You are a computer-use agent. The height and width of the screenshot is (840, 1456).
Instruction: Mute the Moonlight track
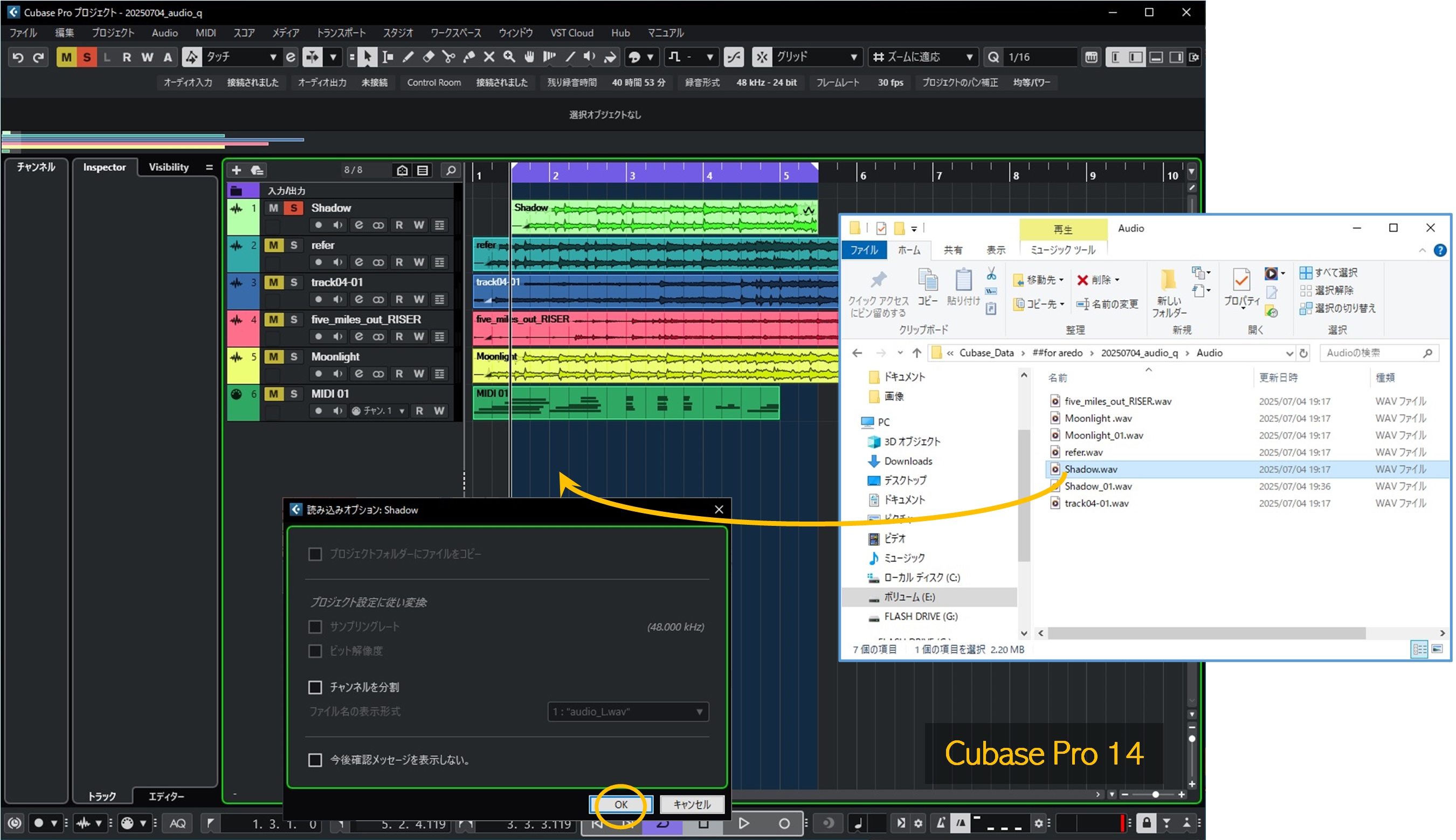point(273,357)
